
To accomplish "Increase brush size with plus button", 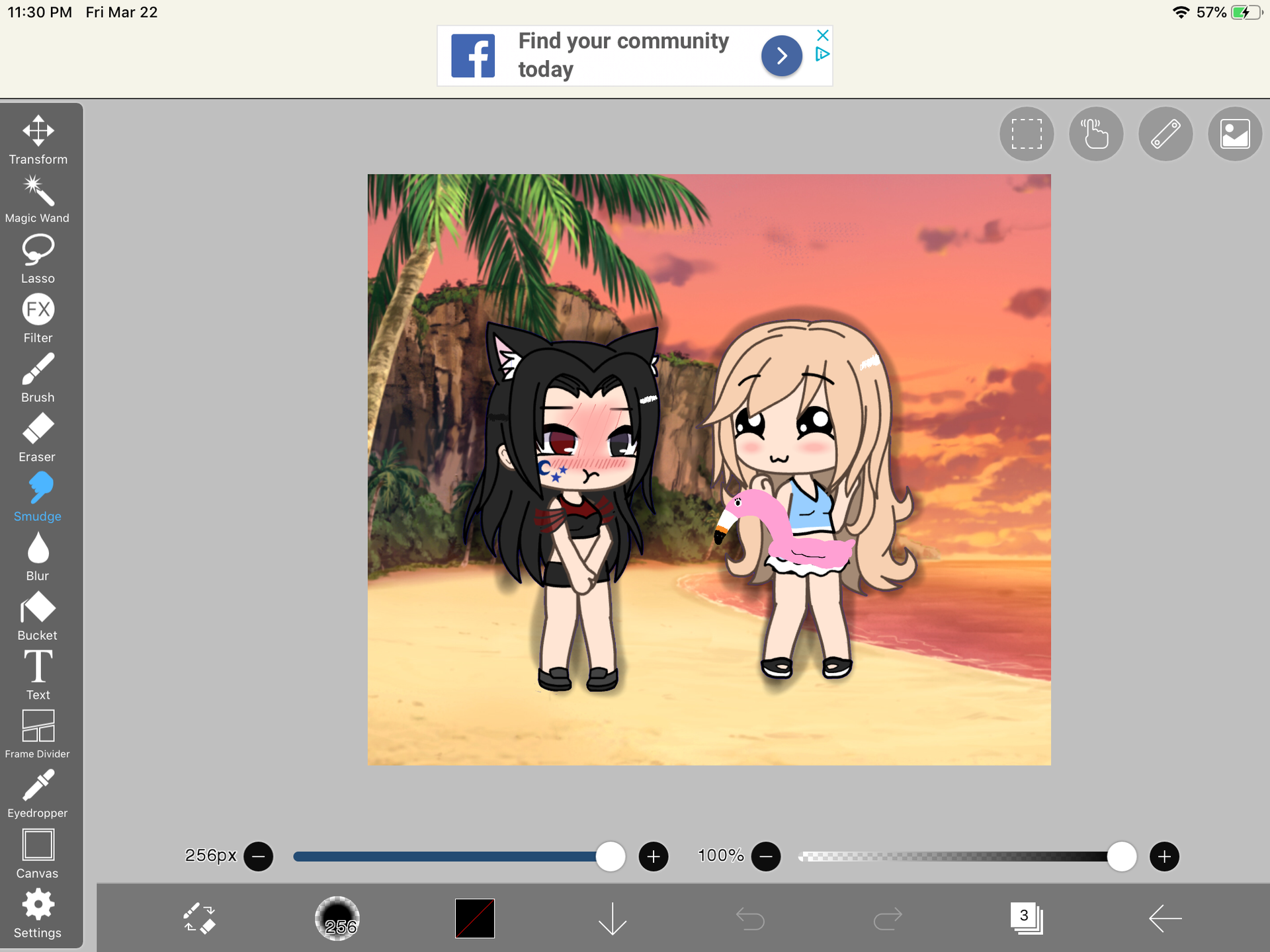I will click(654, 857).
